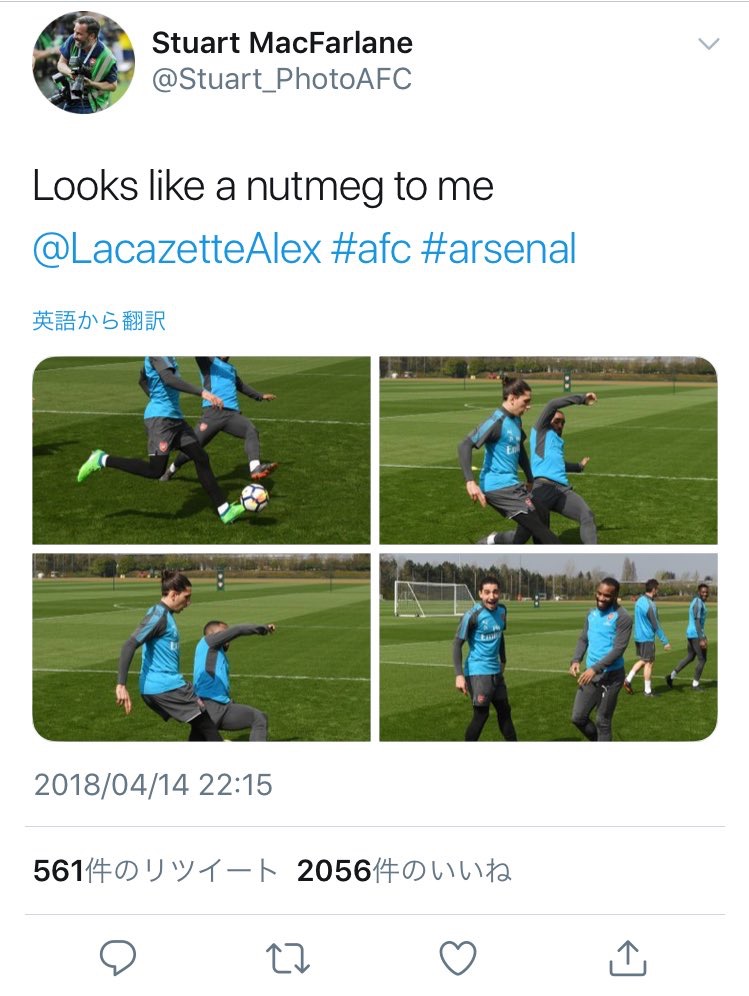Tap the retweet arrows icon
This screenshot has height=996, width=749.
coord(288,958)
